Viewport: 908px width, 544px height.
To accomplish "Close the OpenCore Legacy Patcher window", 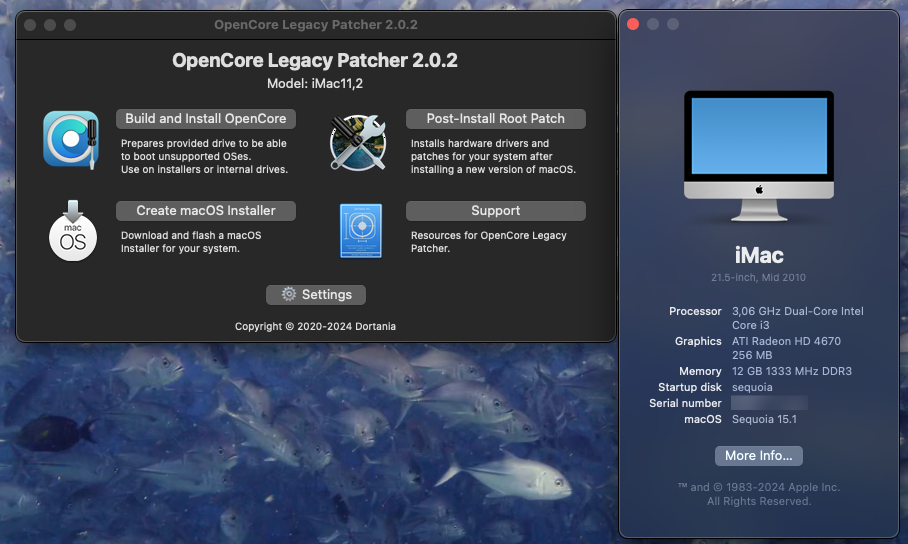I will point(30,25).
